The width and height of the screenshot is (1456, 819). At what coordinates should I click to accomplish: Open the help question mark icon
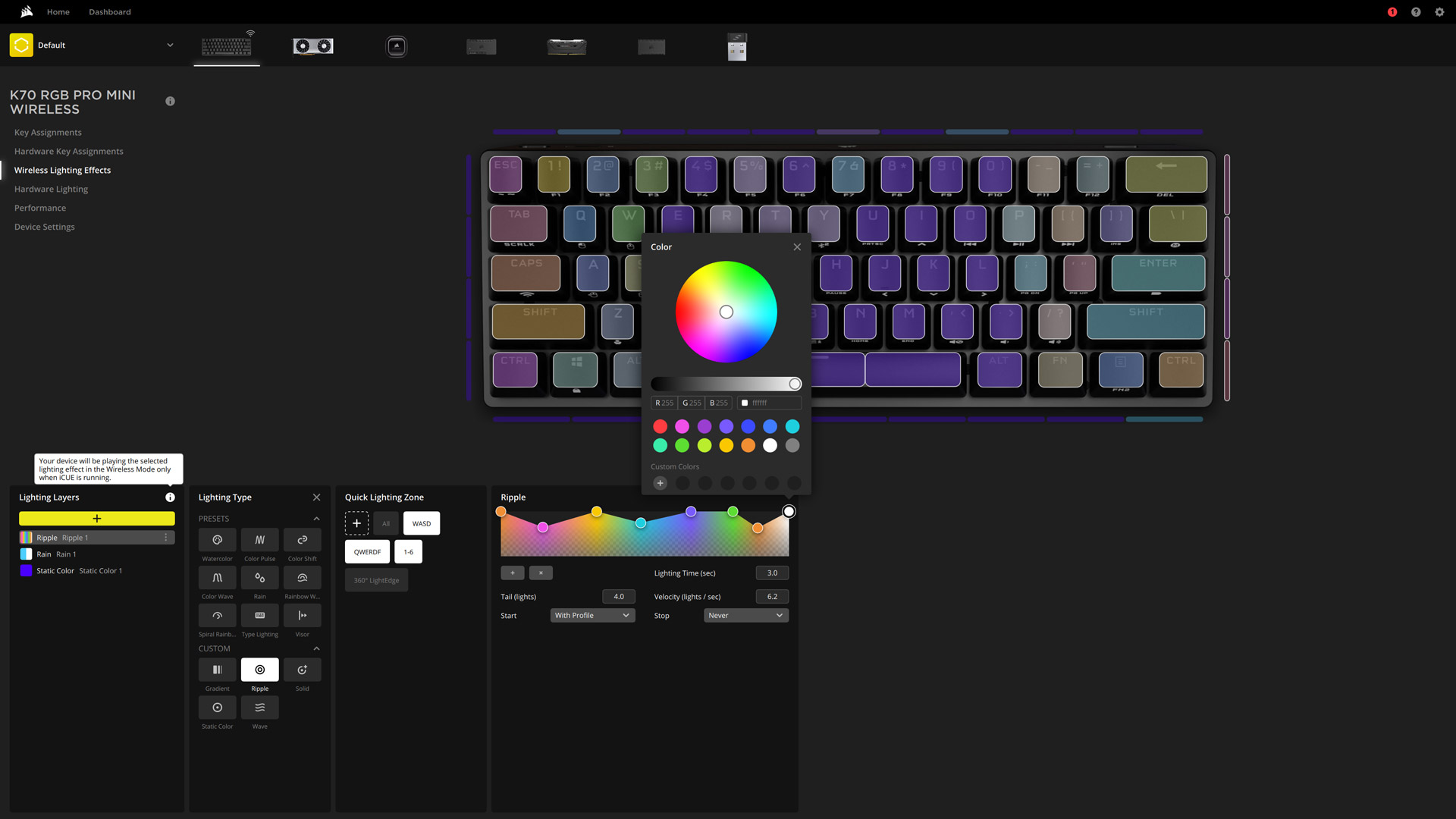click(1416, 12)
